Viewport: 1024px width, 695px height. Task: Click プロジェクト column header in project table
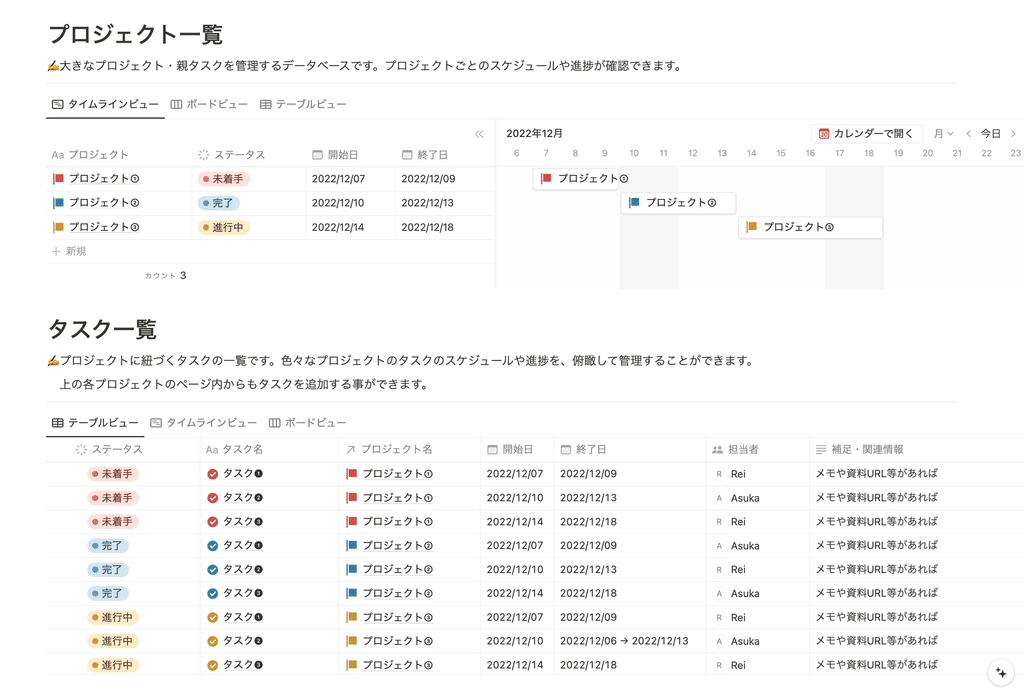tap(90, 155)
